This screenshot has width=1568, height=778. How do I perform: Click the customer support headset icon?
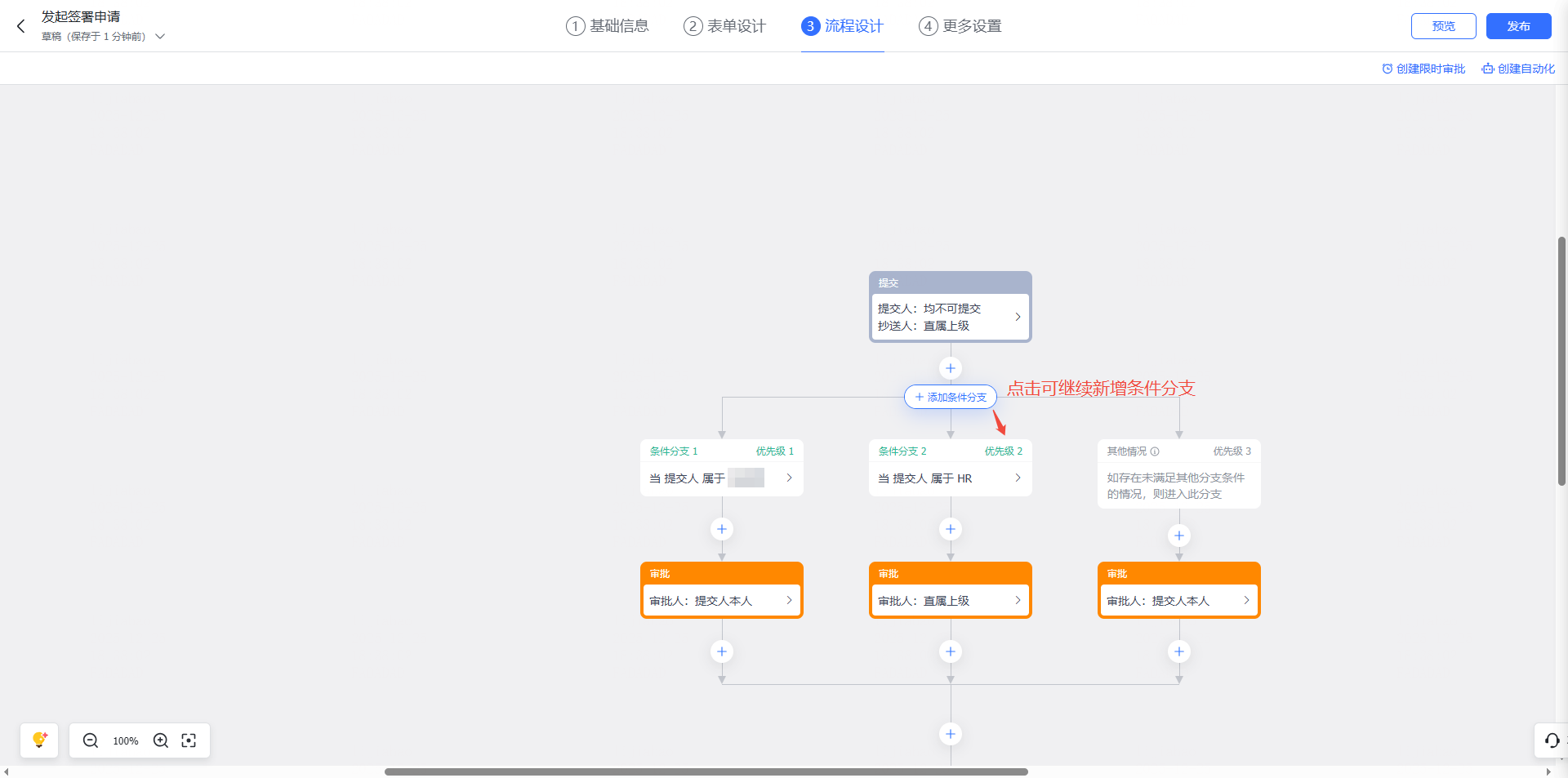(x=1552, y=740)
